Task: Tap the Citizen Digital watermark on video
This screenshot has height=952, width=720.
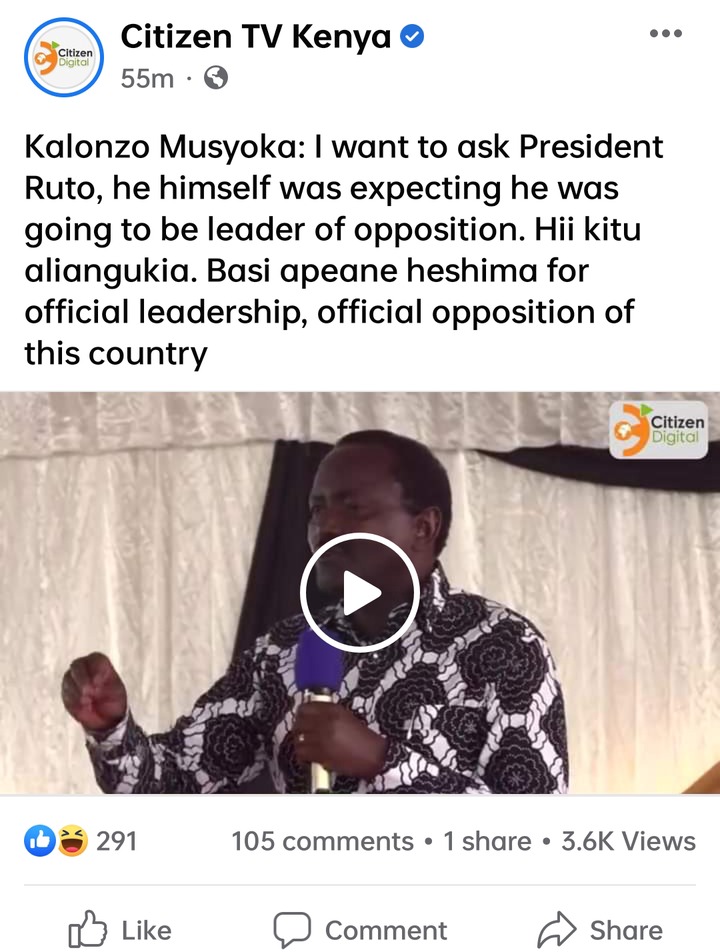Action: click(x=659, y=430)
